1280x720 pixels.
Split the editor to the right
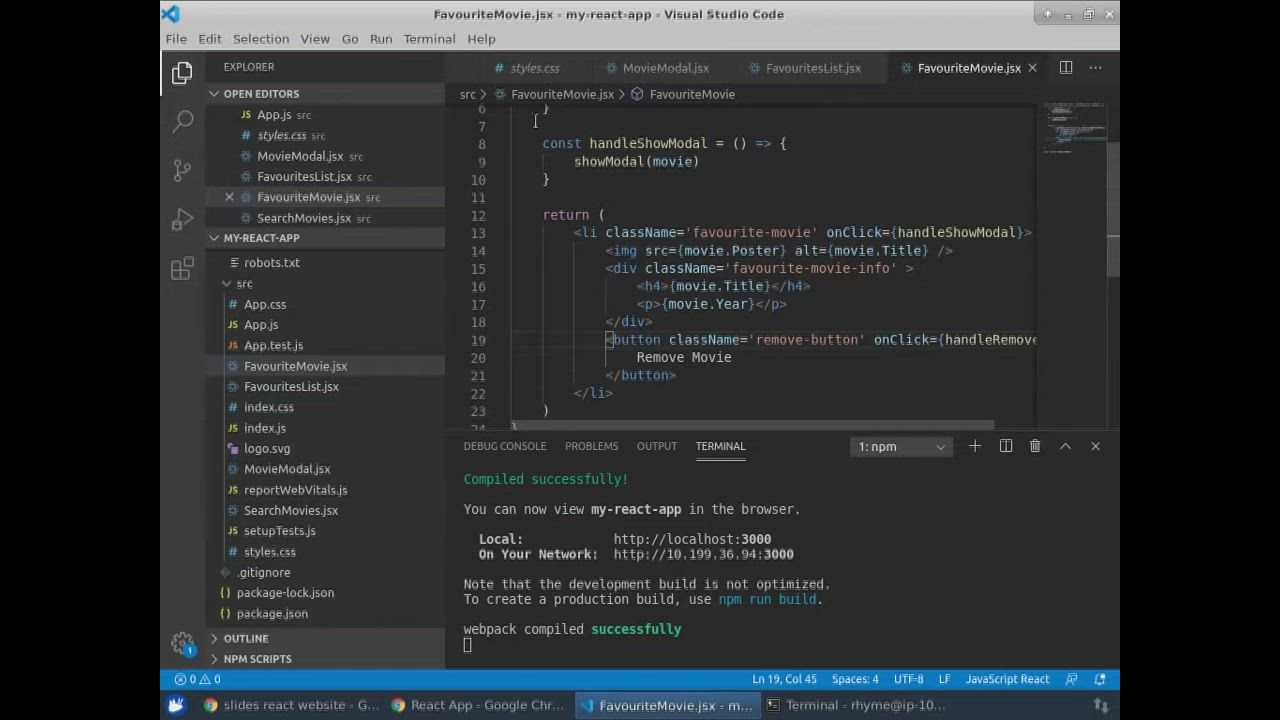[x=1066, y=68]
